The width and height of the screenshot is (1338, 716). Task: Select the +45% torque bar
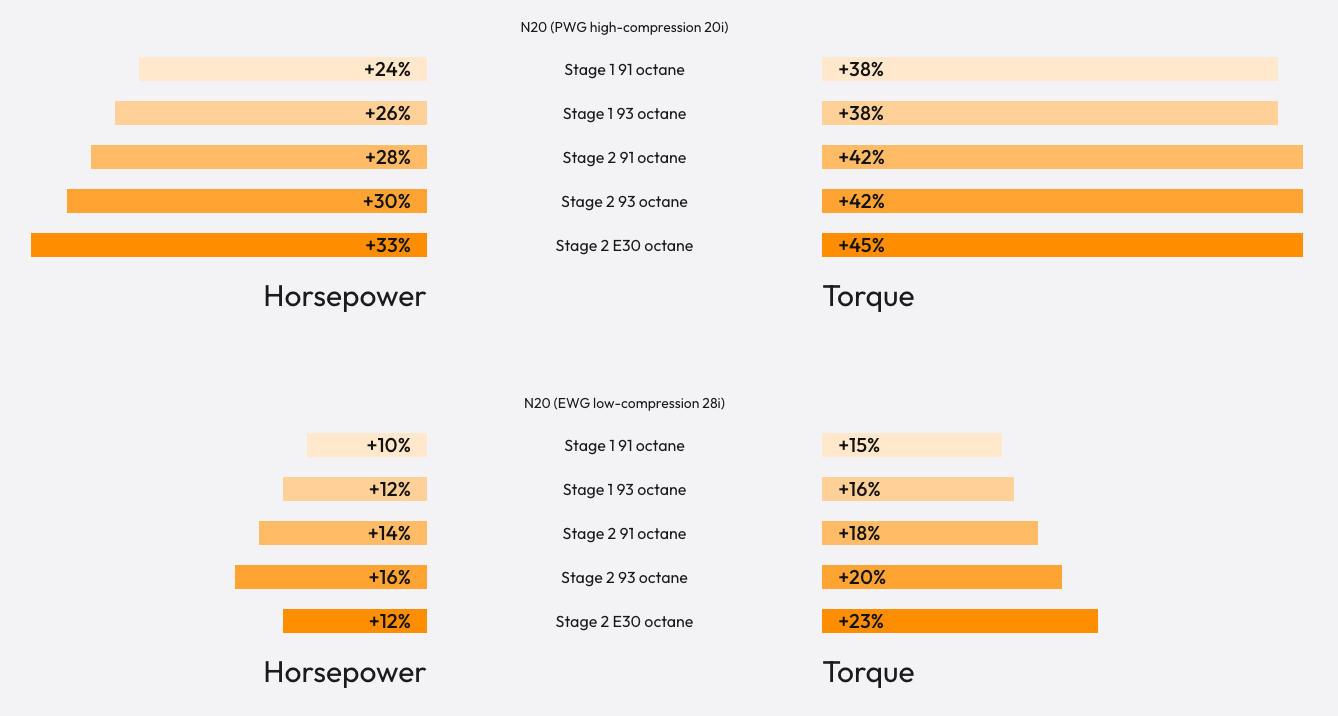(1062, 245)
